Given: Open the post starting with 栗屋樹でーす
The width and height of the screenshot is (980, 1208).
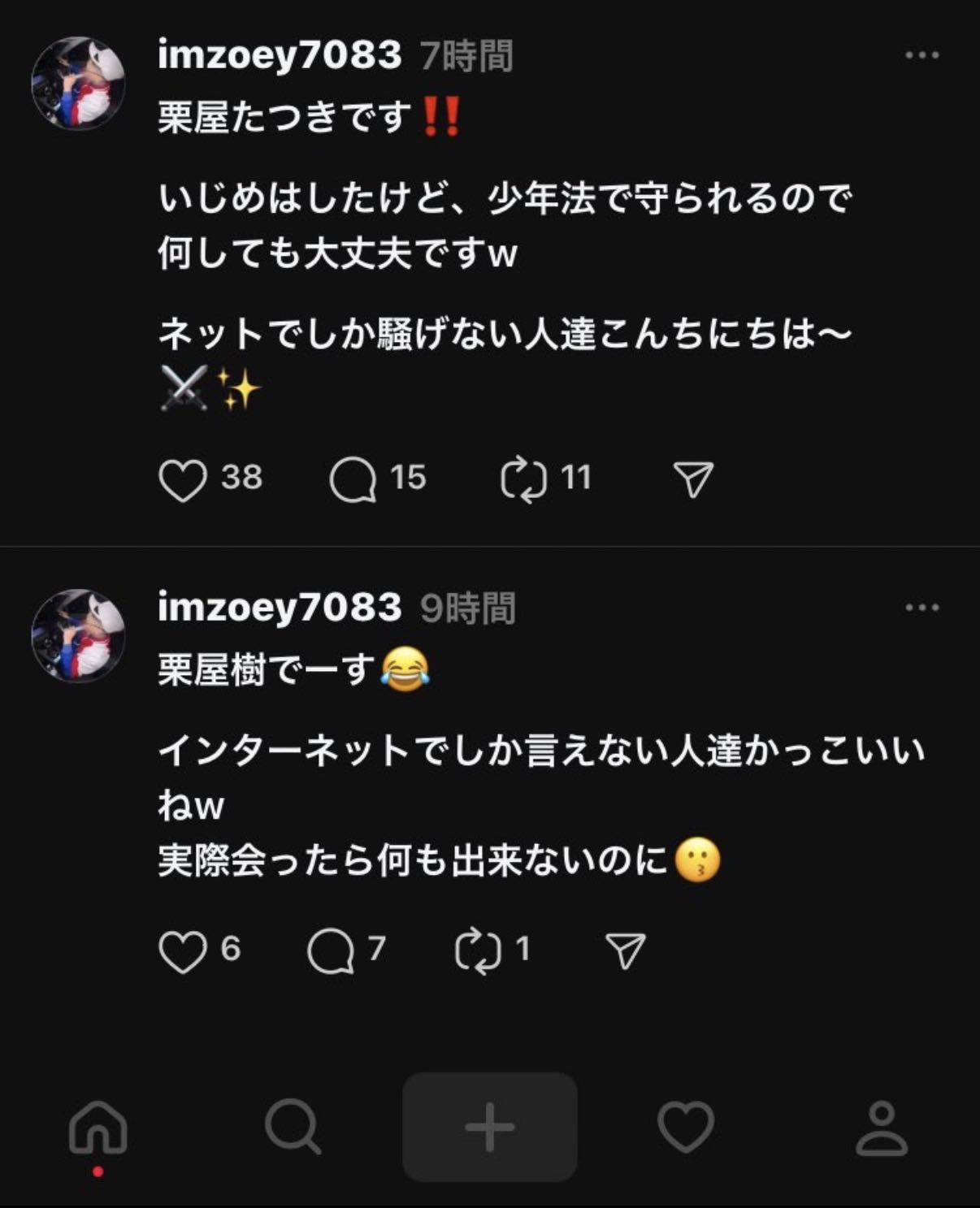Looking at the screenshot, I should (x=536, y=780).
